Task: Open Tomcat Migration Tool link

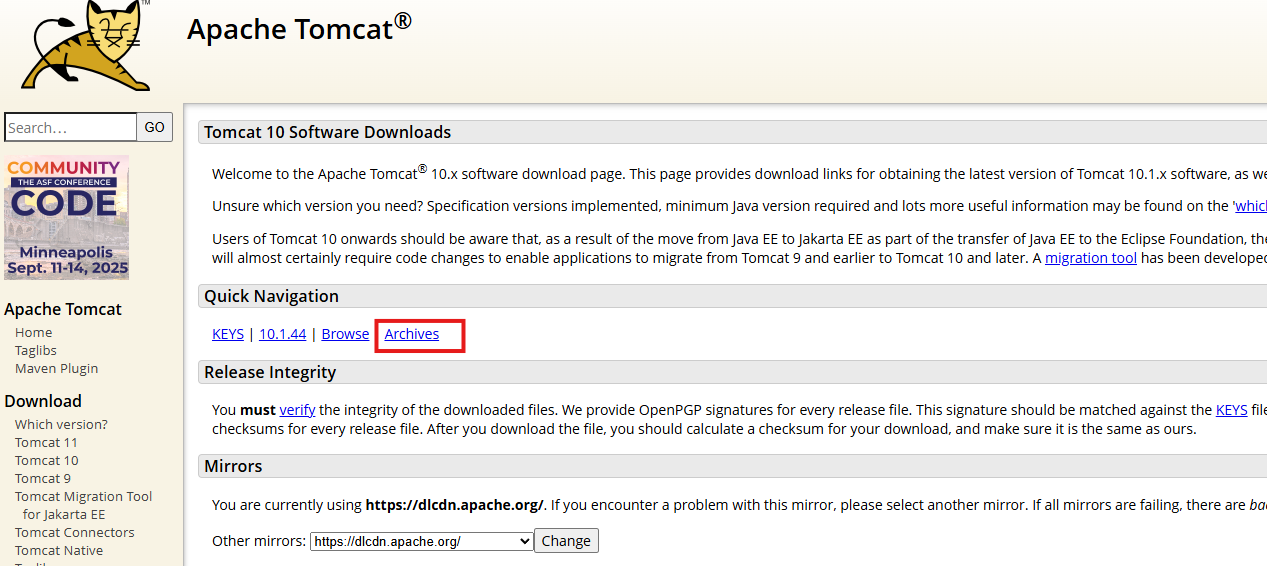Action: pos(84,496)
